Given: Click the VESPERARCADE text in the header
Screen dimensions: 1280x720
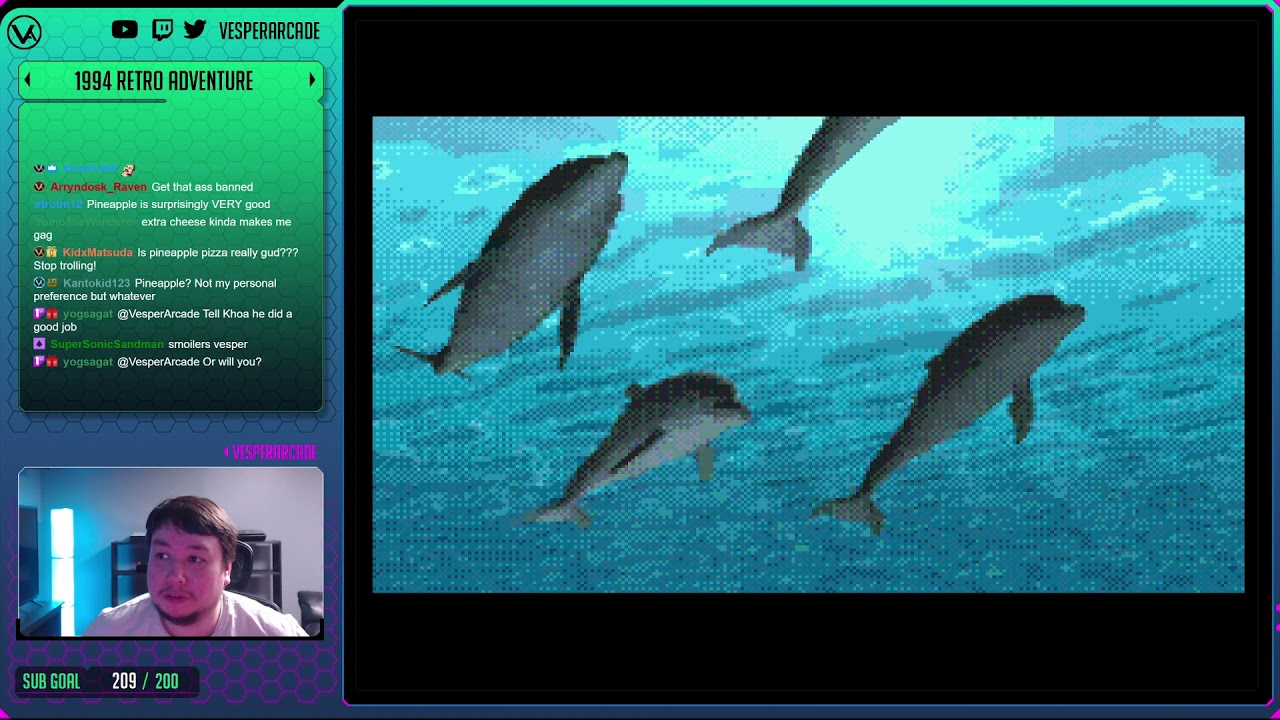Looking at the screenshot, I should pos(269,31).
